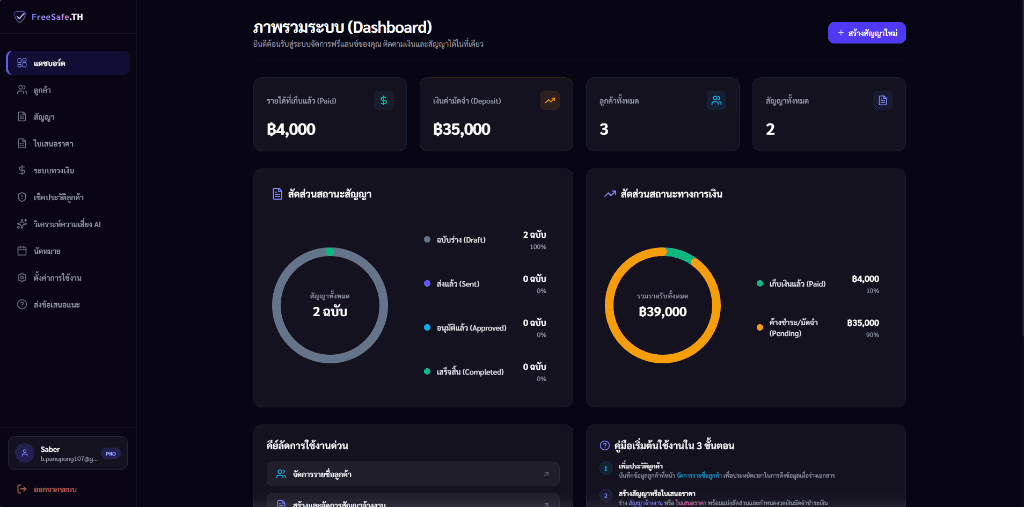Click the FreeSafe.TH shield logo icon
The image size is (1024, 507).
tap(20, 17)
